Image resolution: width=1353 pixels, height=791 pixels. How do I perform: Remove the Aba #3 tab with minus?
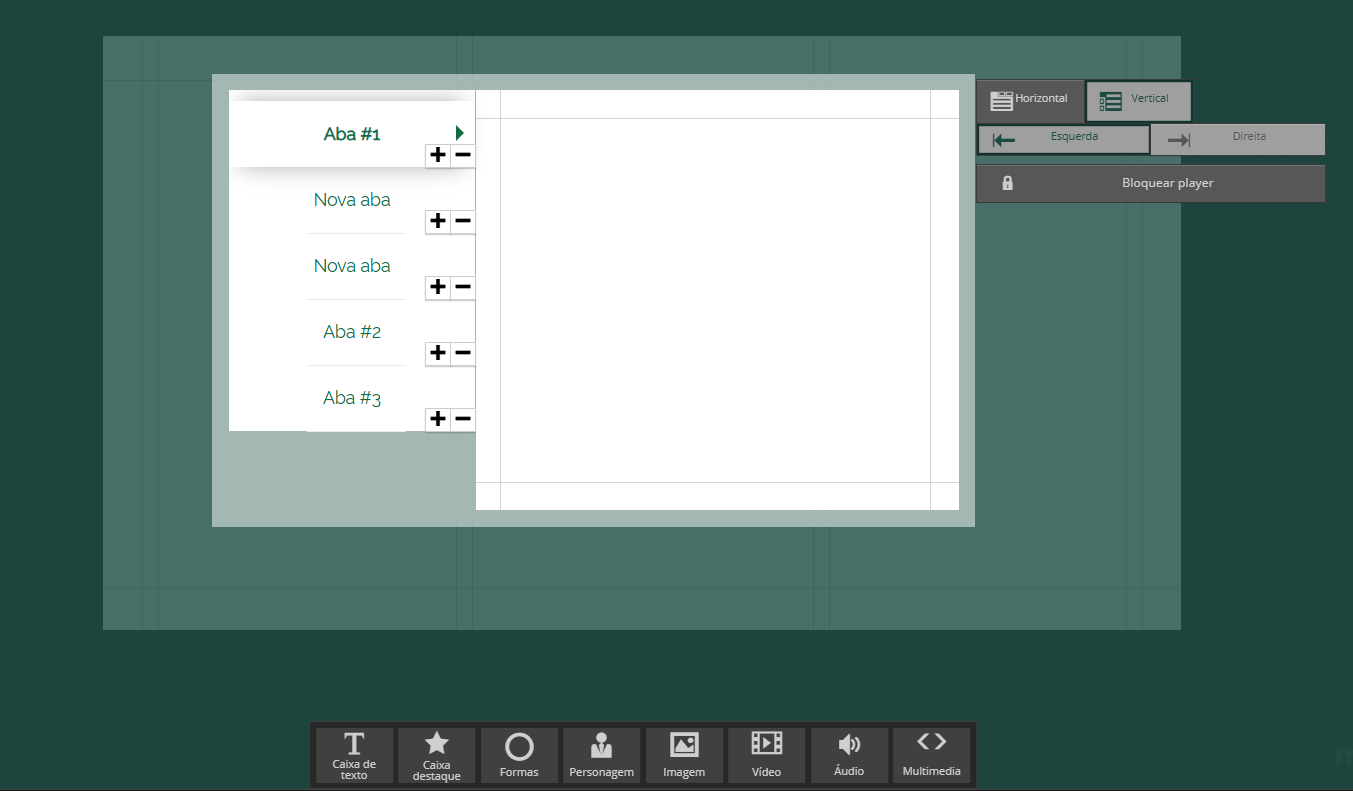pyautogui.click(x=463, y=419)
